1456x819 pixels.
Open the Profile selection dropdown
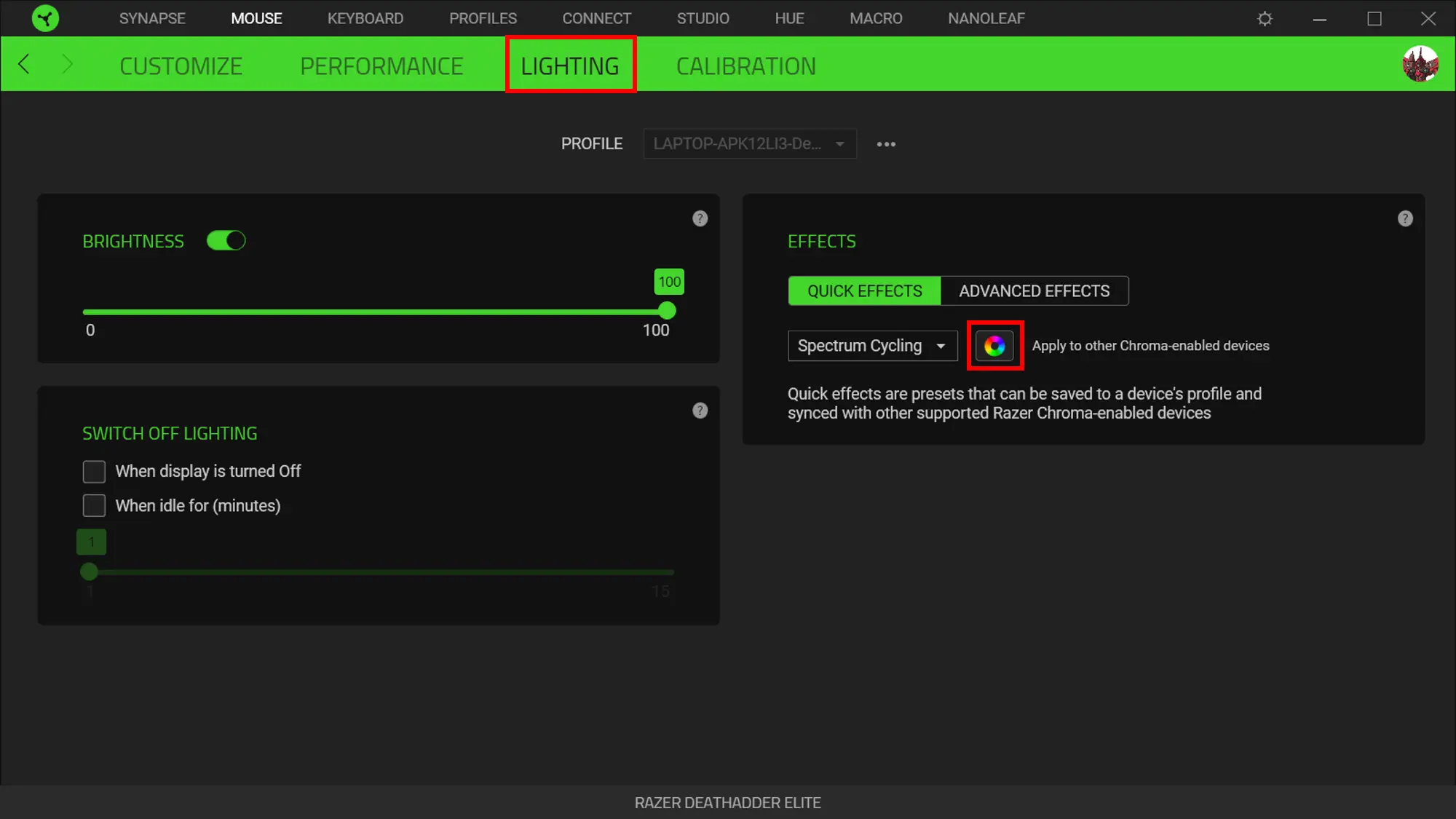pos(749,144)
